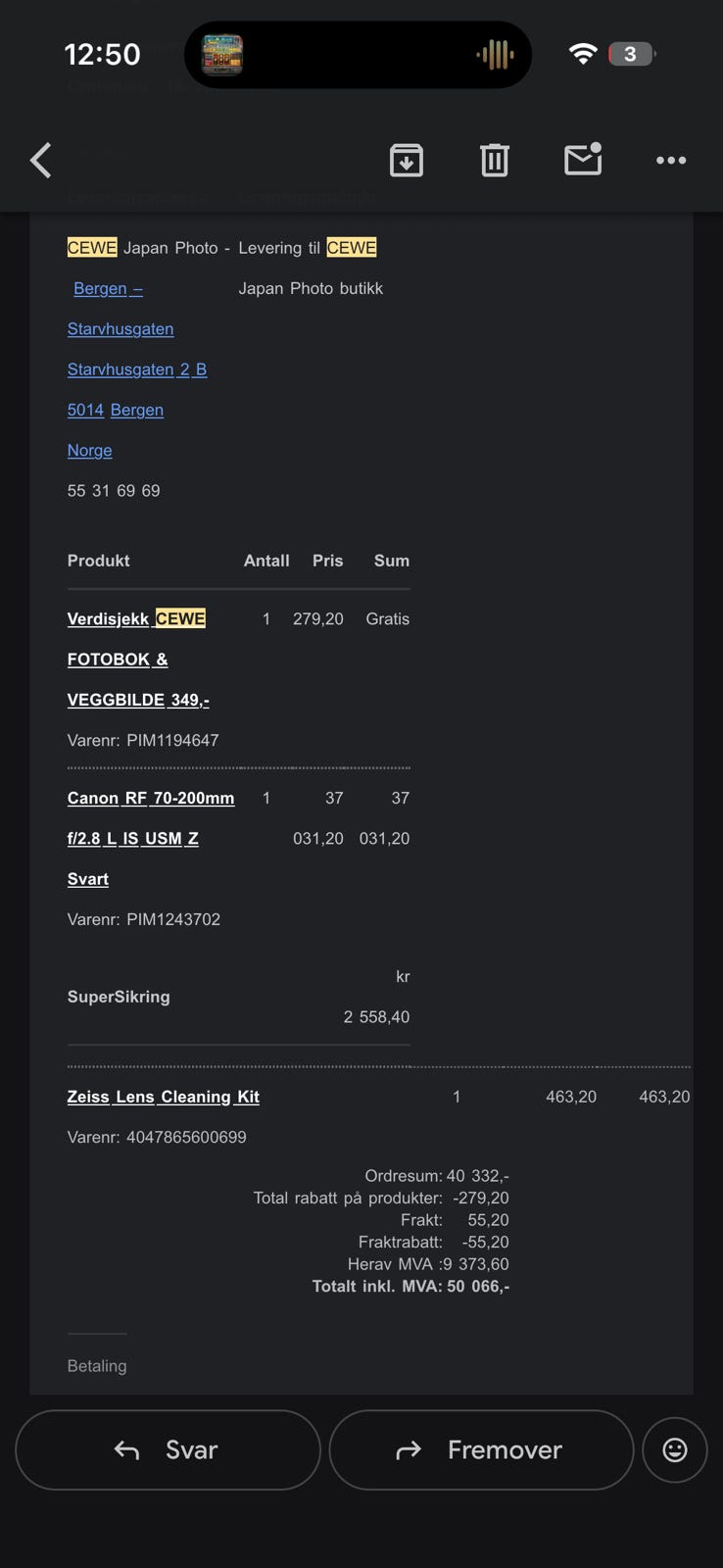Image resolution: width=723 pixels, height=1568 pixels.
Task: Tap the back arrow icon
Action: [x=41, y=160]
